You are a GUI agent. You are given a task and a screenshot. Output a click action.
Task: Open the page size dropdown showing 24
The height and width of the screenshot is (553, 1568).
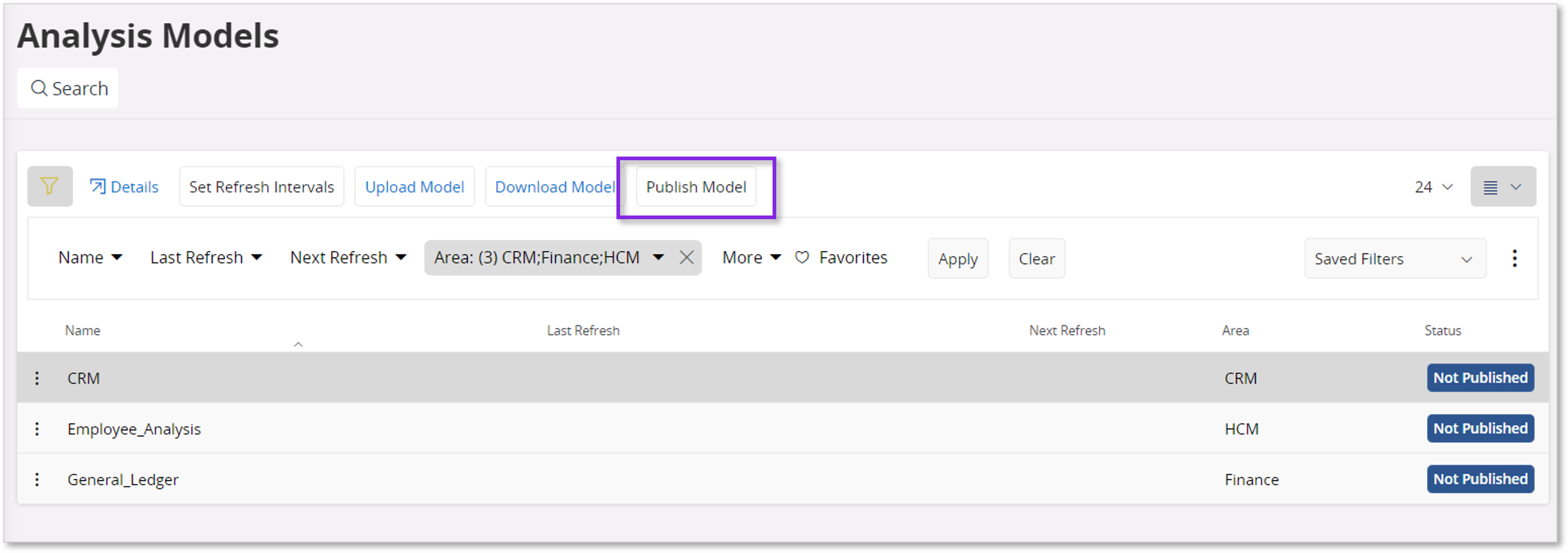(1434, 186)
